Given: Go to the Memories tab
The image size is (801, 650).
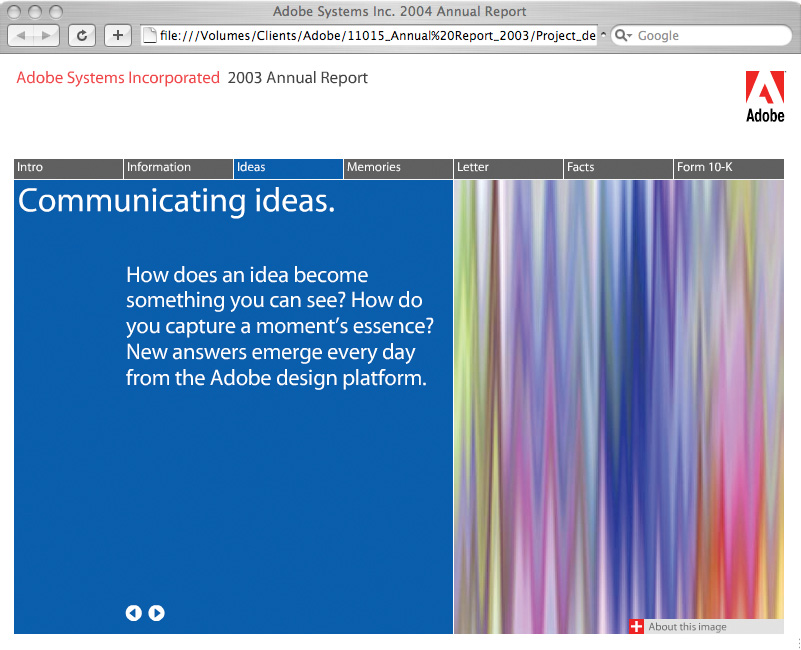Looking at the screenshot, I should pos(398,168).
